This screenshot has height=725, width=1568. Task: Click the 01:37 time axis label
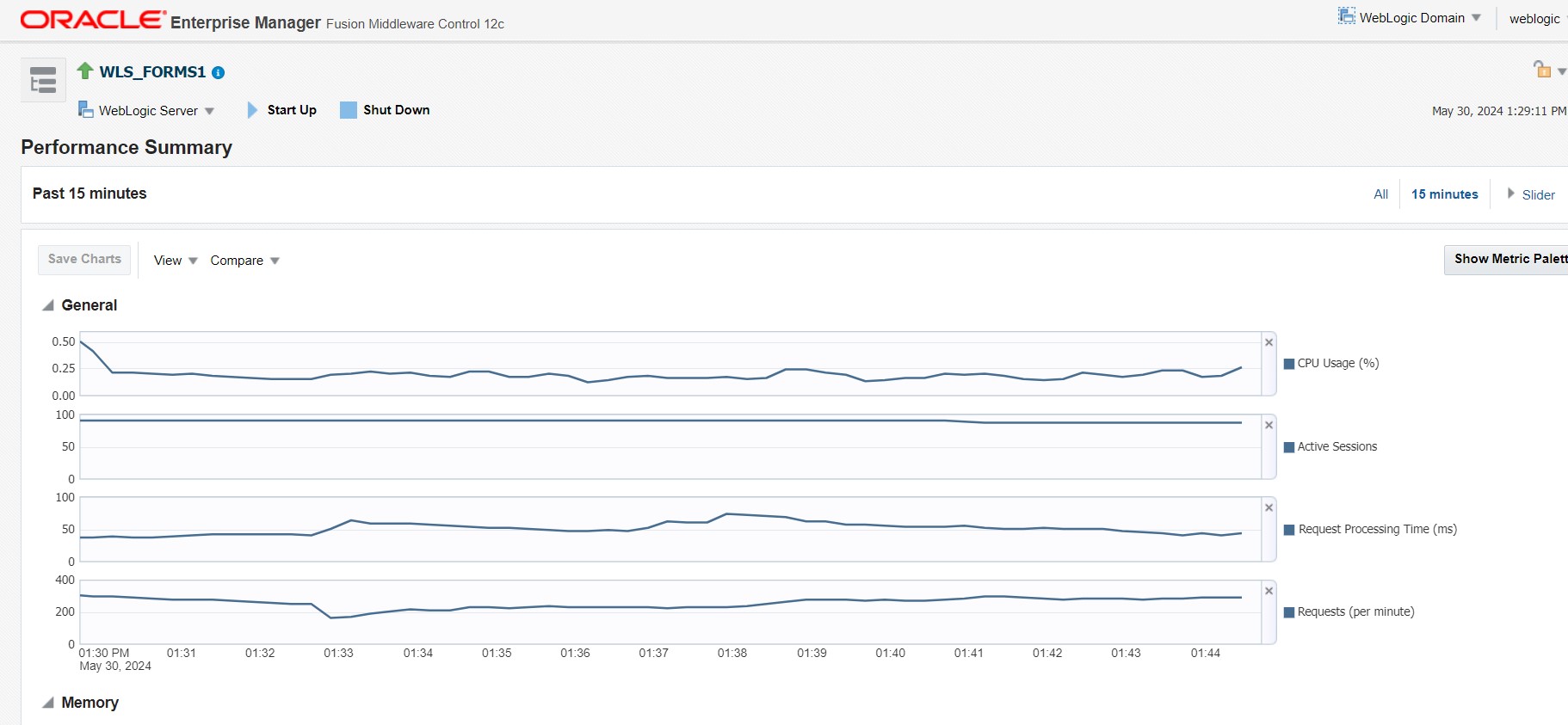pos(654,654)
